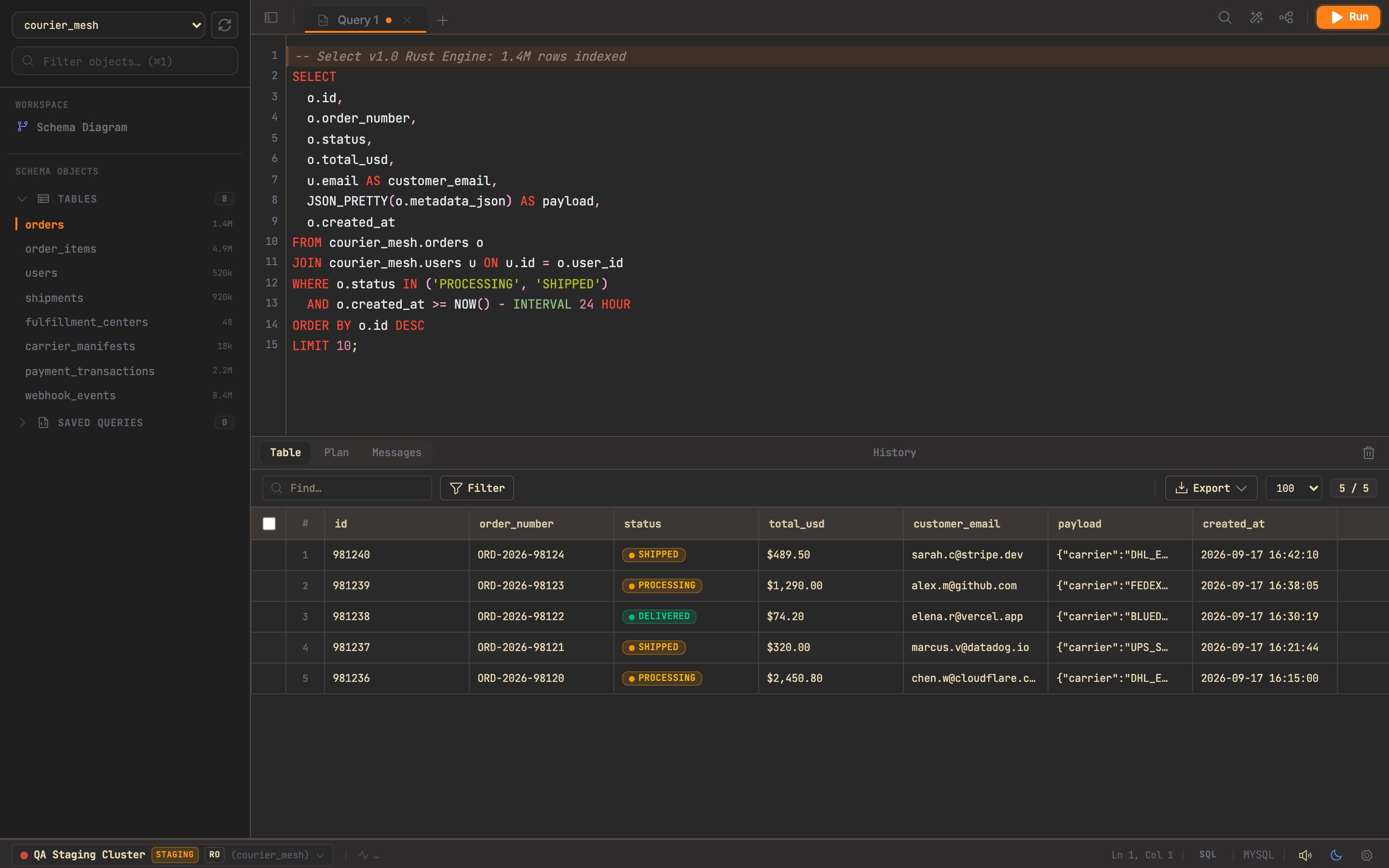
Task: Open Schema Diagram in workspace
Action: (82, 127)
